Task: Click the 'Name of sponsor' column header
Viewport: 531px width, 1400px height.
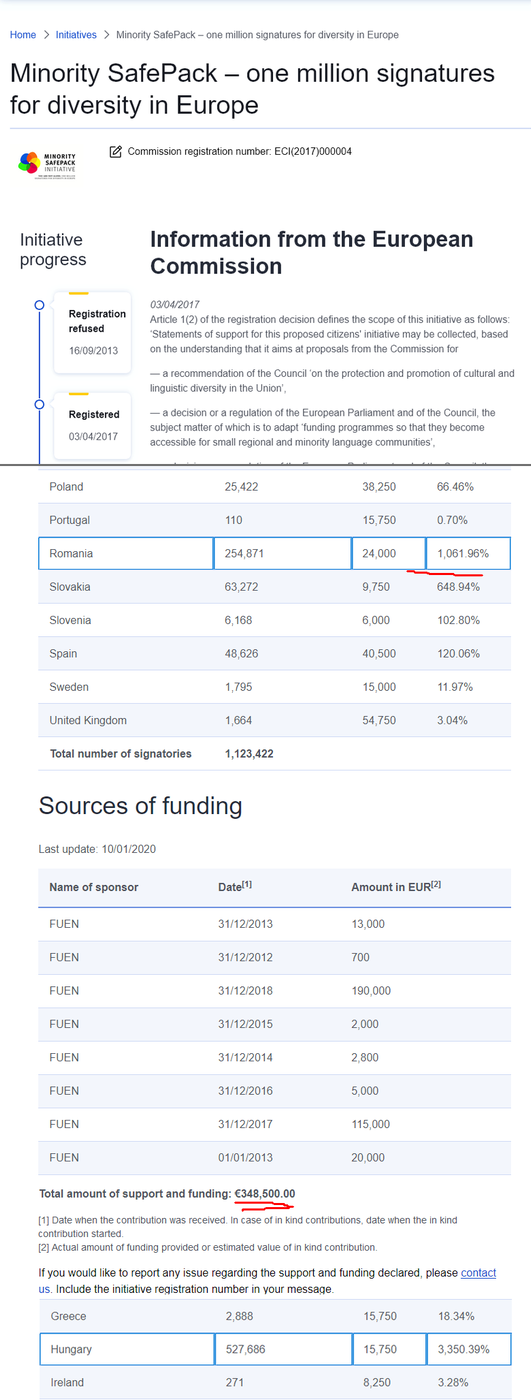Action: [x=94, y=887]
